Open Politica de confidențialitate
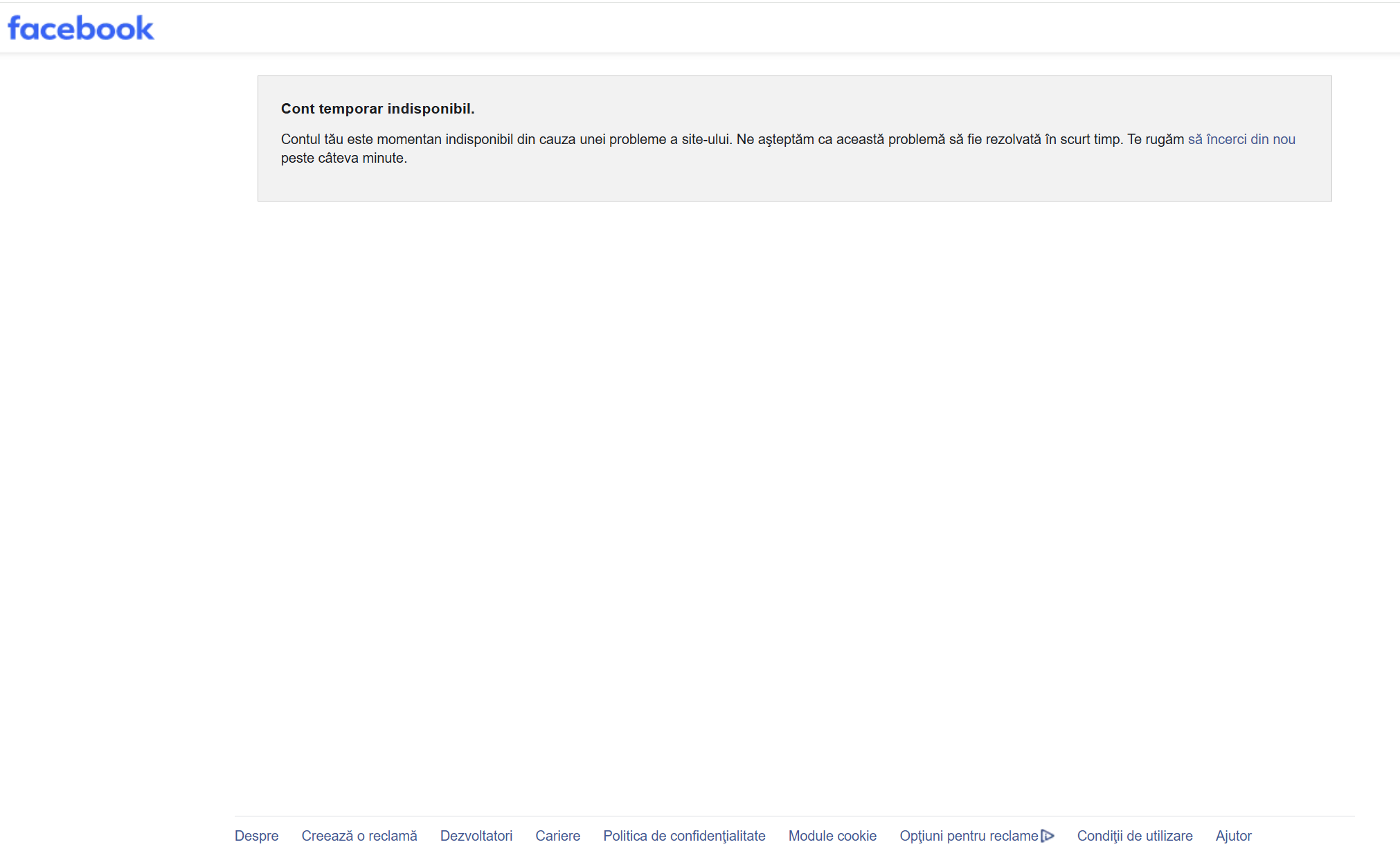 (684, 836)
